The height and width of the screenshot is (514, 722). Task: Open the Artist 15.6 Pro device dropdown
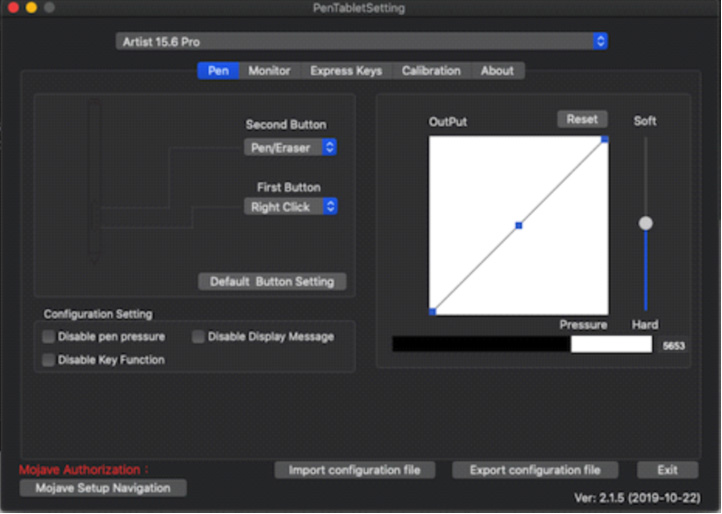click(361, 41)
